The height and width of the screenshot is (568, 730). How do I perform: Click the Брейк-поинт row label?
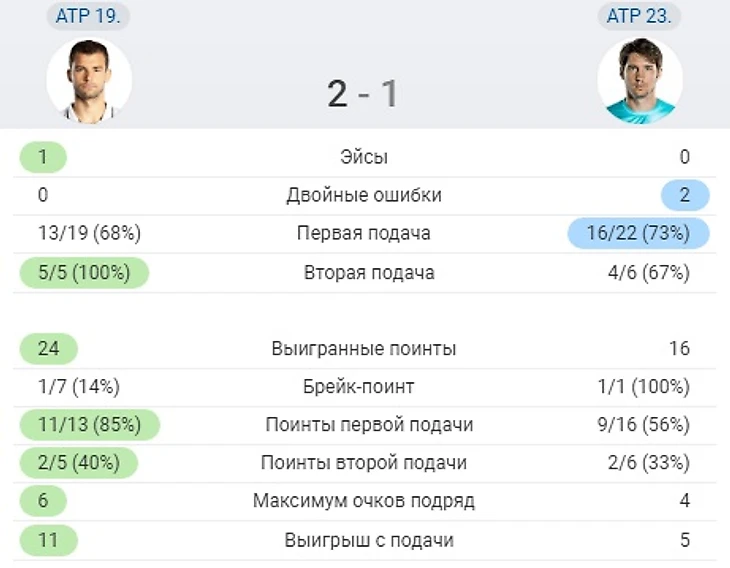point(364,387)
